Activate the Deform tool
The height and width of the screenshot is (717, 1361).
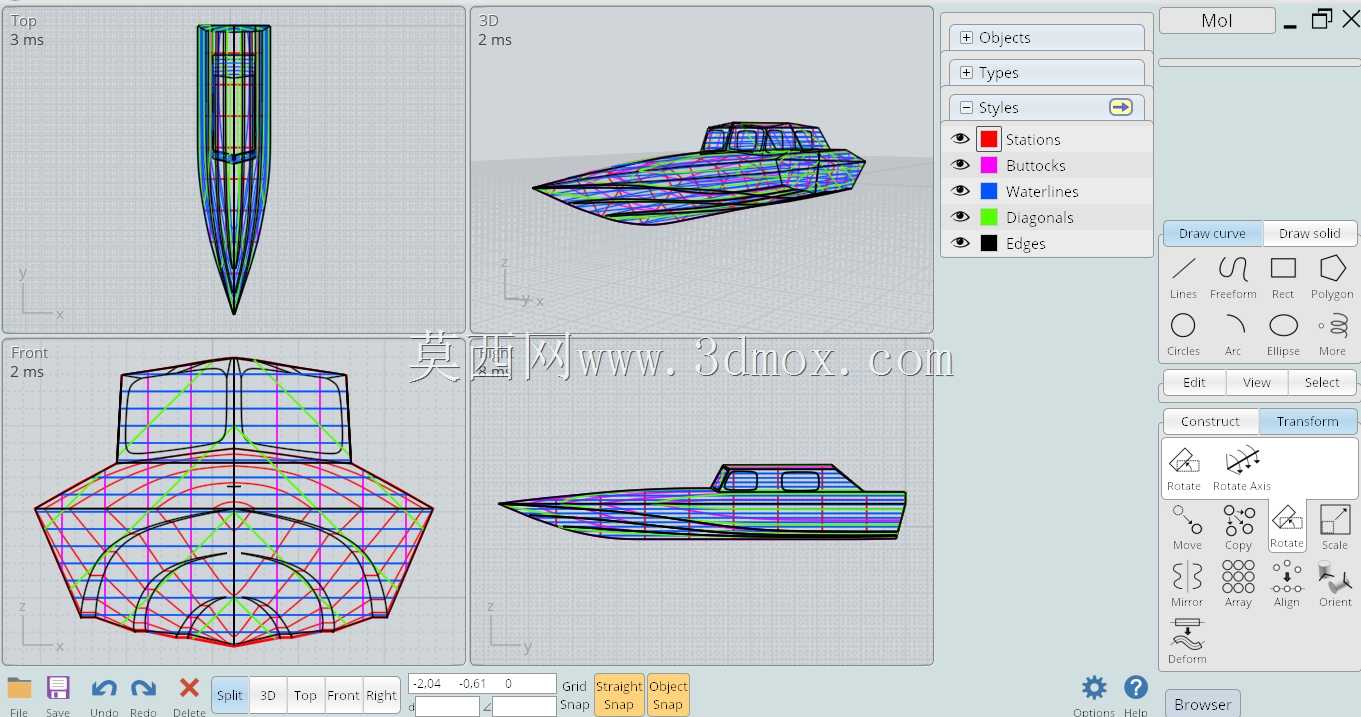coord(1187,641)
